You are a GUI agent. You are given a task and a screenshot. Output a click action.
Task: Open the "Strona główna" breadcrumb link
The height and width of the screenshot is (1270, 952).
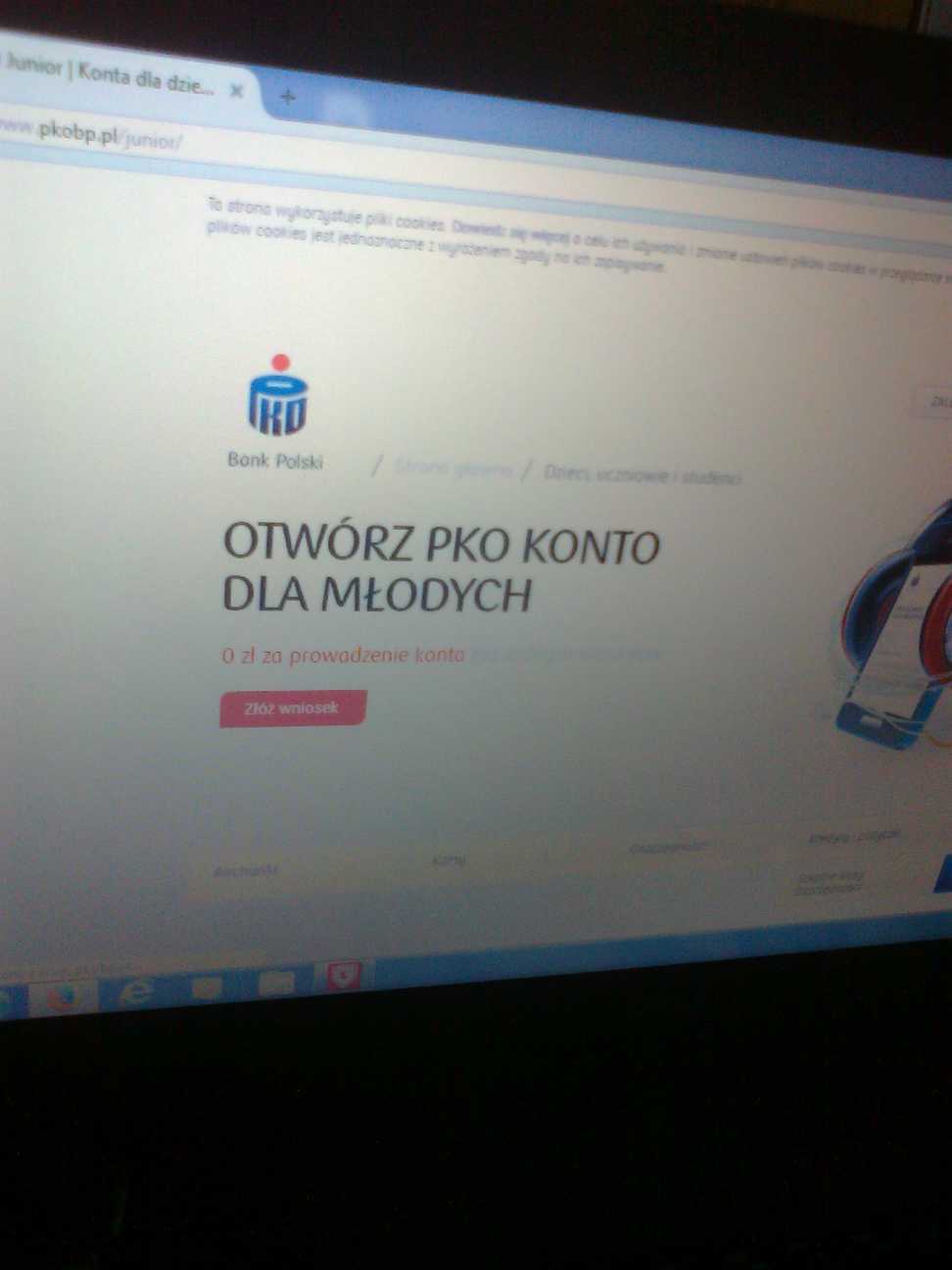click(x=454, y=470)
